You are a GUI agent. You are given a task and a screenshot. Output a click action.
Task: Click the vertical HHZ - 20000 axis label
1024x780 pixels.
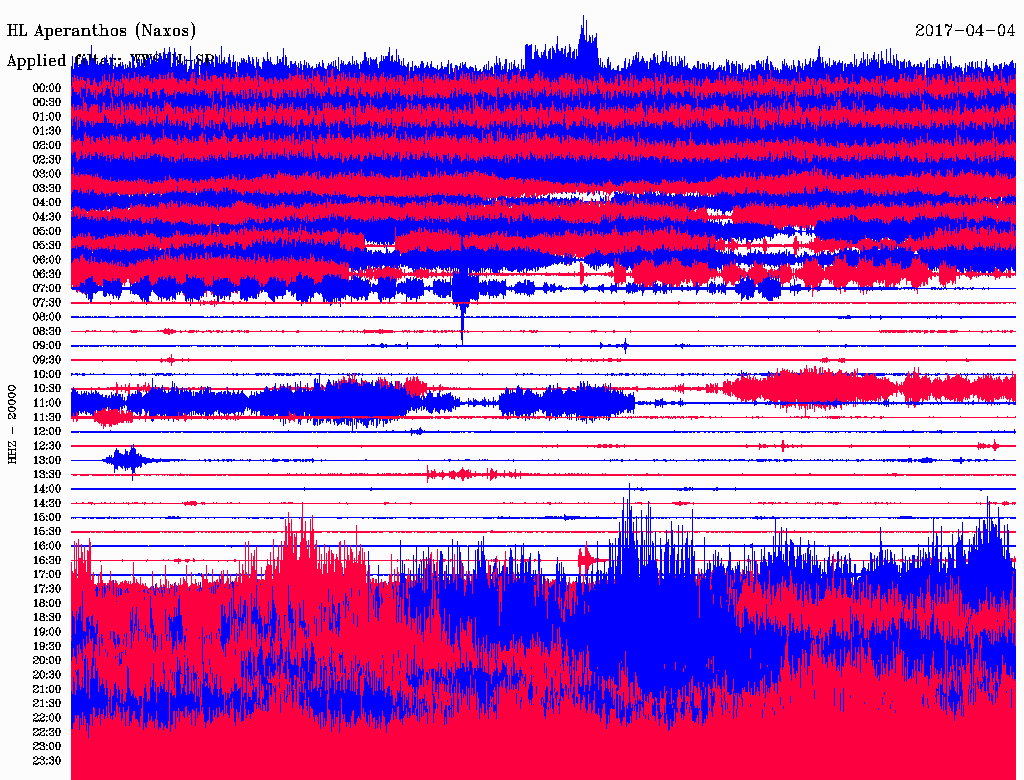[x=13, y=423]
